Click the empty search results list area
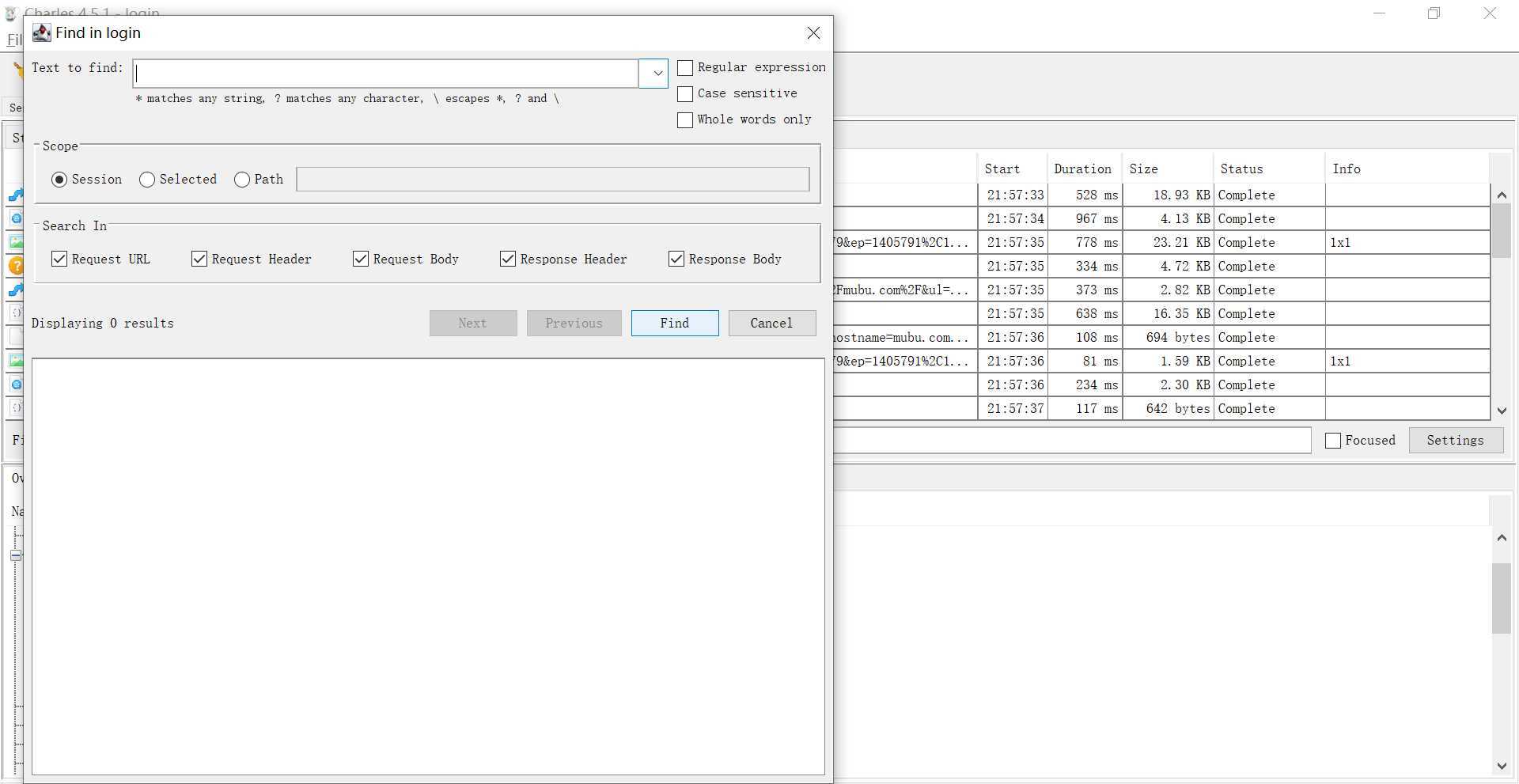Viewport: 1519px width, 784px height. pyautogui.click(x=428, y=566)
